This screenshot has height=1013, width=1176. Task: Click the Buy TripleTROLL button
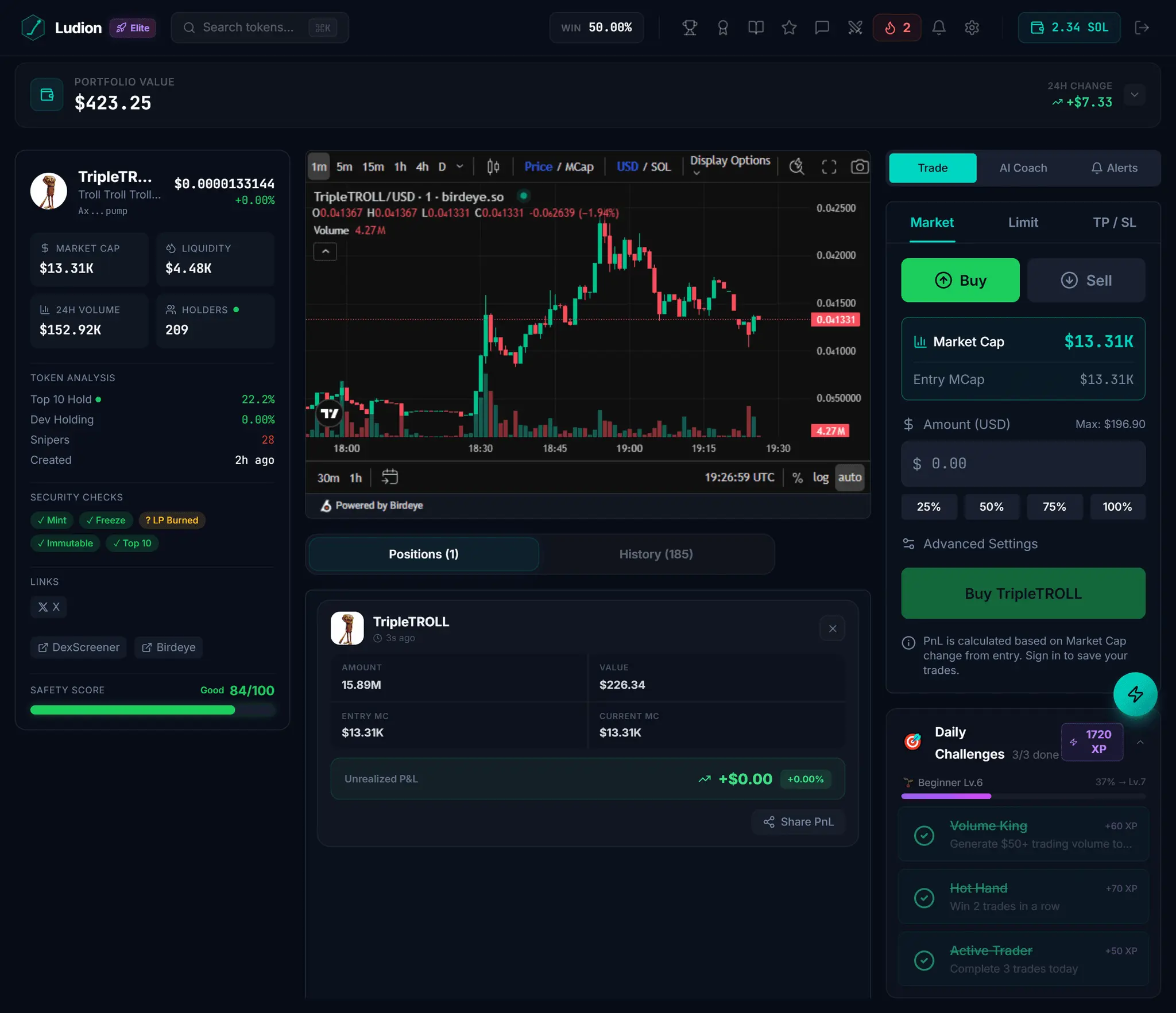pos(1023,593)
